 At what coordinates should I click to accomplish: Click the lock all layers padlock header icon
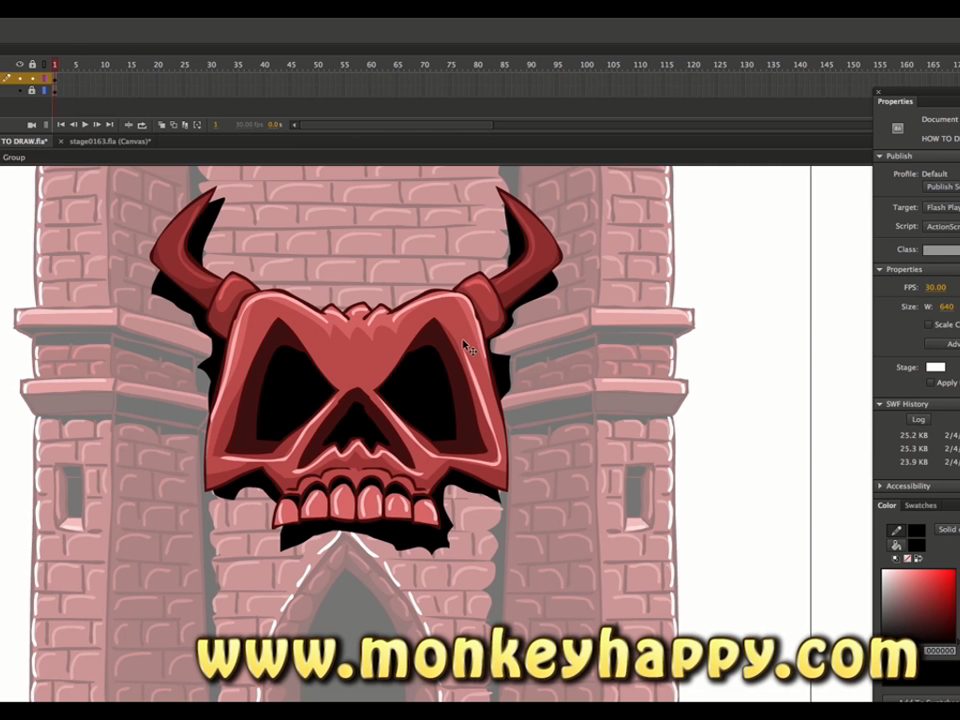pos(32,64)
